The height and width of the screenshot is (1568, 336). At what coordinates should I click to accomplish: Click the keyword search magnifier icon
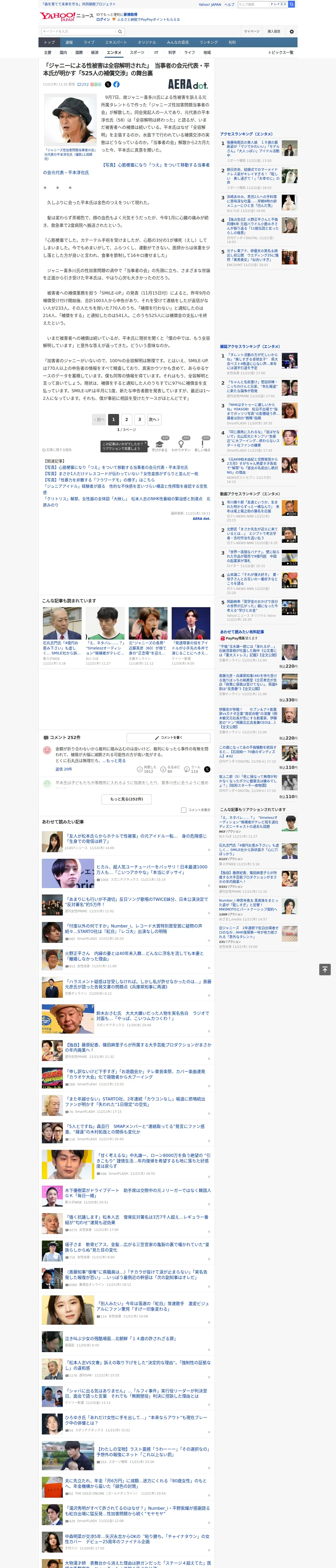click(x=120, y=32)
